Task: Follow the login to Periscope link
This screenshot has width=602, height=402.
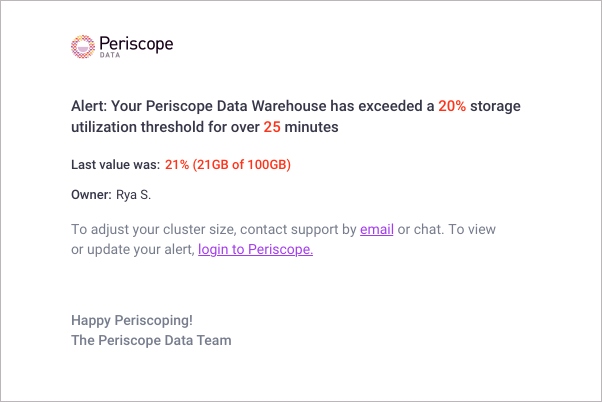Action: coord(255,250)
